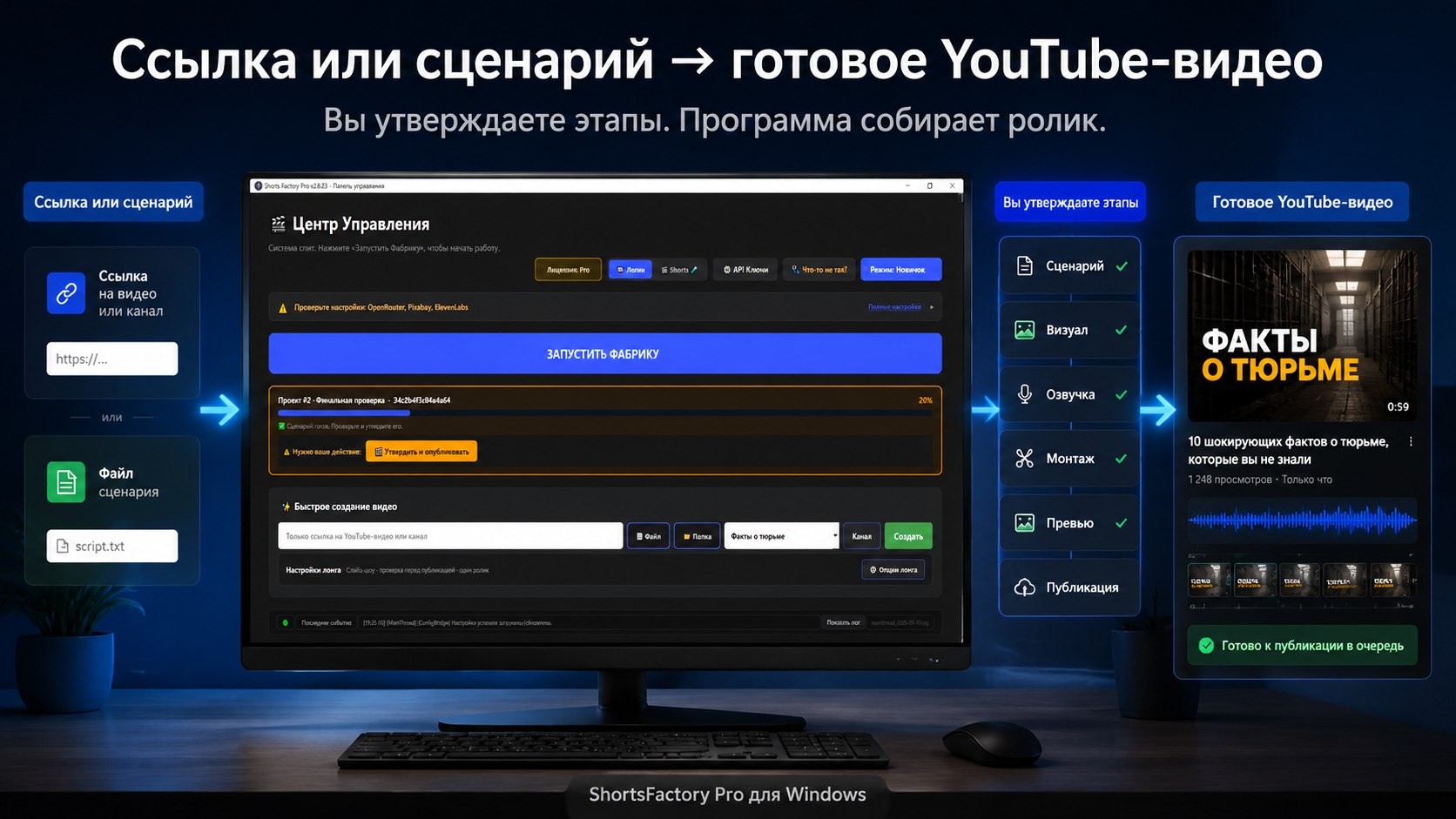Viewport: 1456px width, 819px height.
Task: Click the cloud upload icon in Публикация stage
Action: click(1025, 587)
